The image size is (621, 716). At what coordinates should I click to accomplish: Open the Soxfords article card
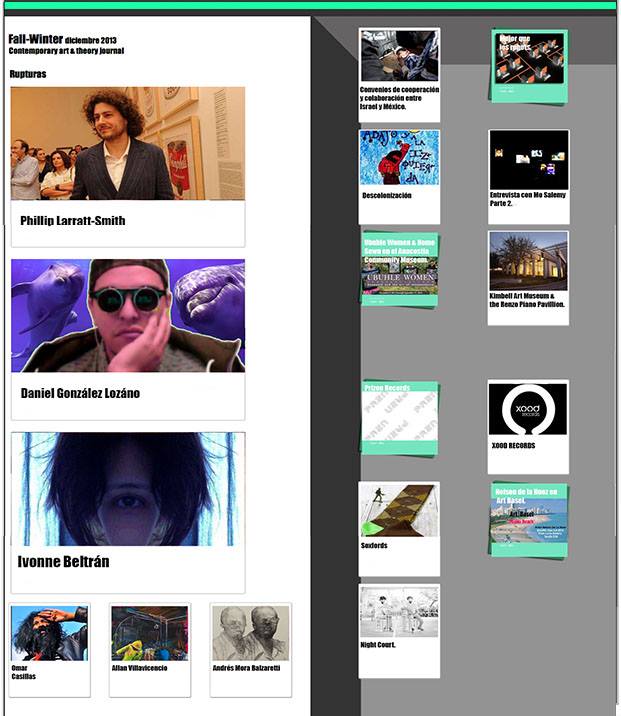399,529
